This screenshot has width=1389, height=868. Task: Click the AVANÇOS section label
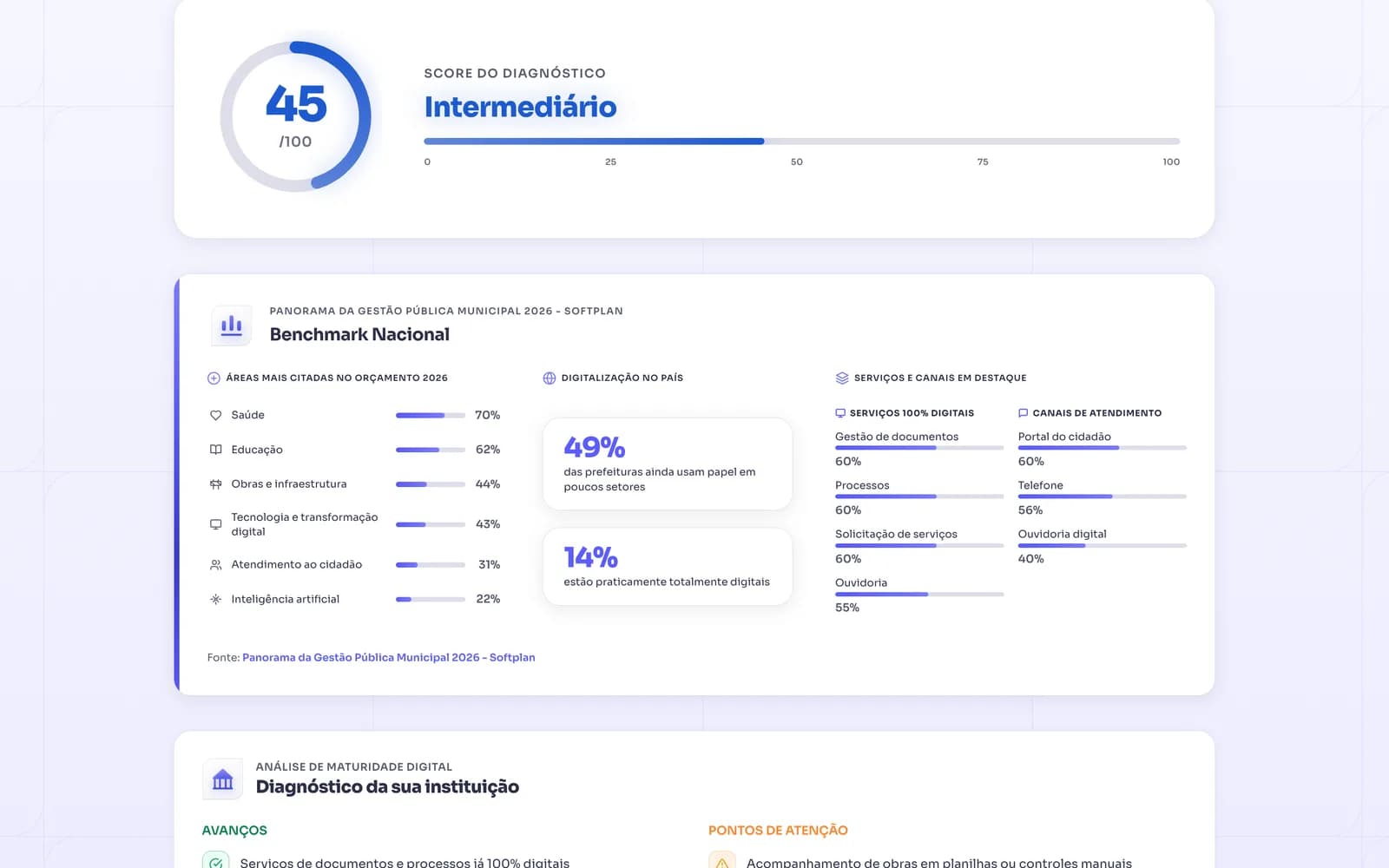coord(234,831)
